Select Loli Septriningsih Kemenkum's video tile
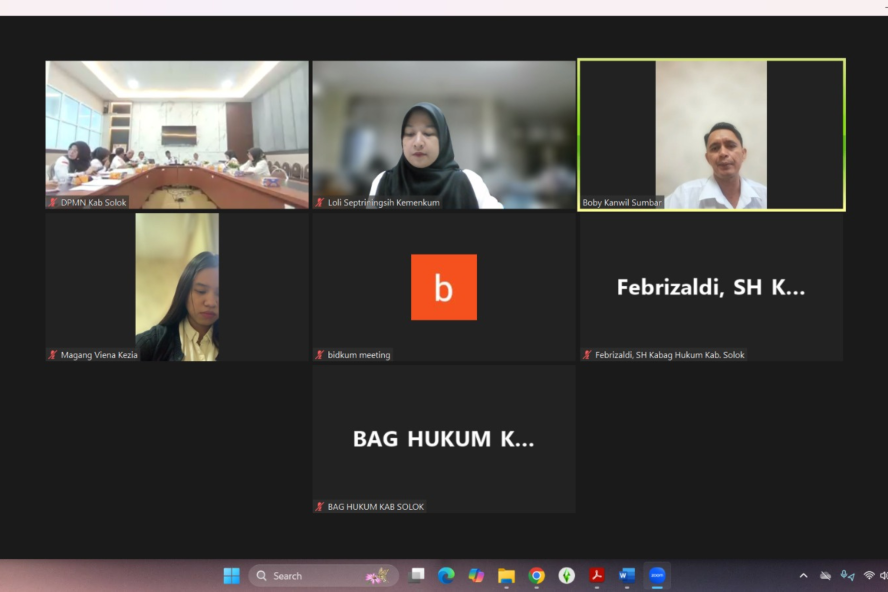 pos(443,135)
